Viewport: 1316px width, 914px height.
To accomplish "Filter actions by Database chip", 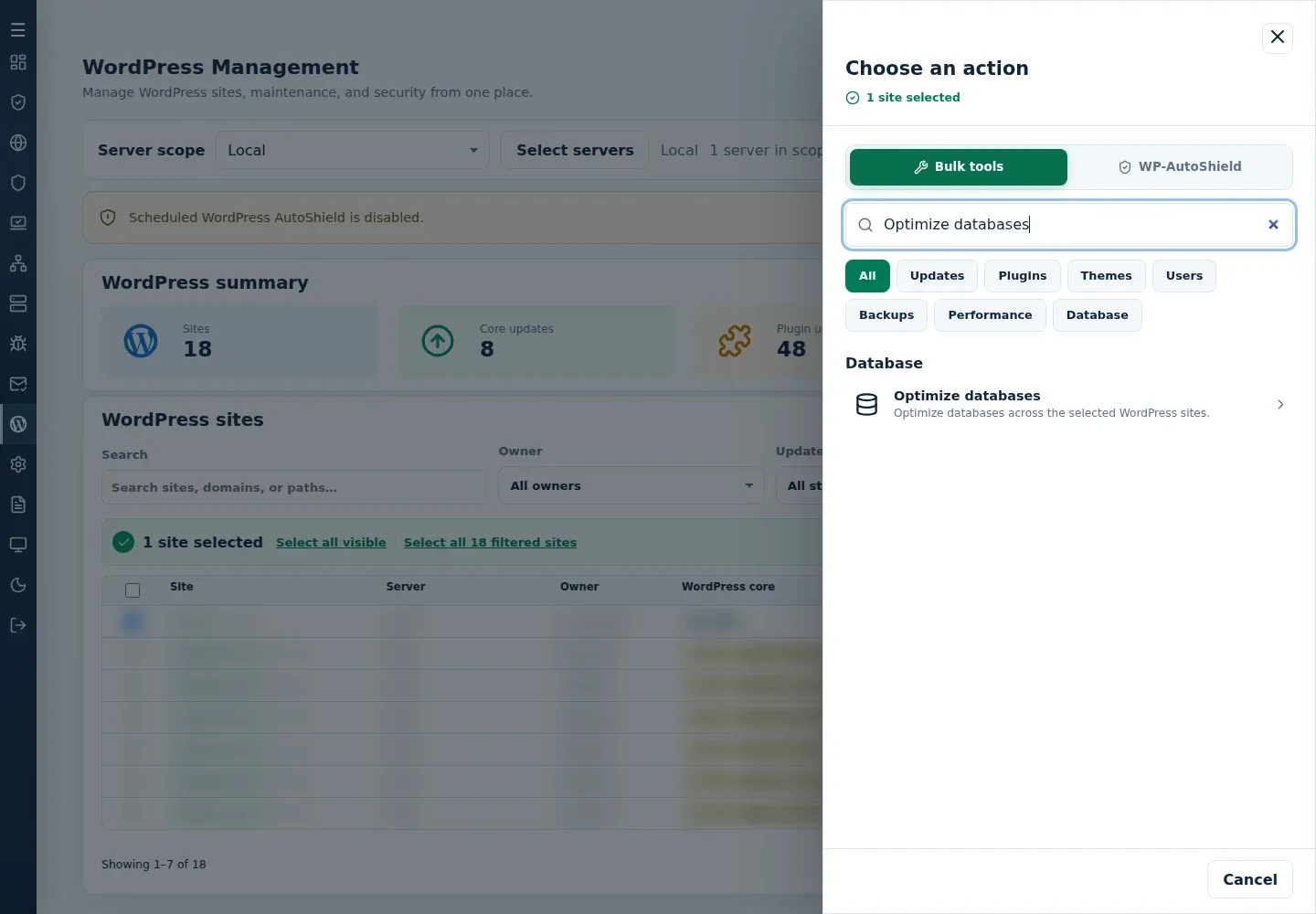I will click(x=1098, y=315).
